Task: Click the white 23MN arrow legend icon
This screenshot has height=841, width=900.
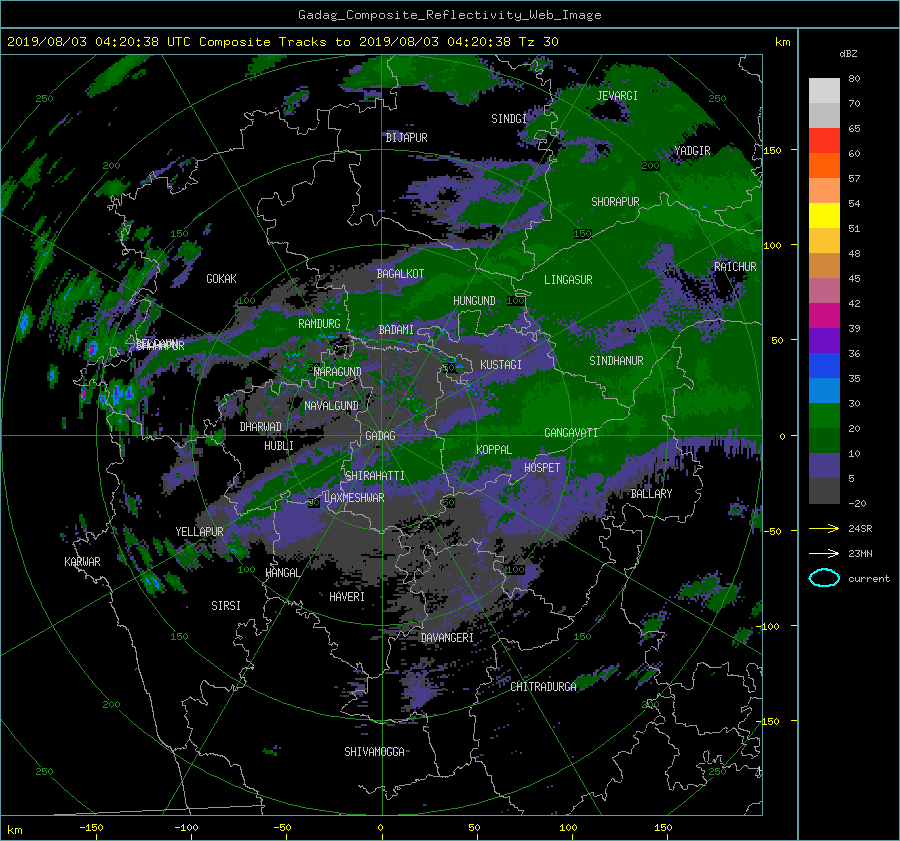Action: (824, 553)
